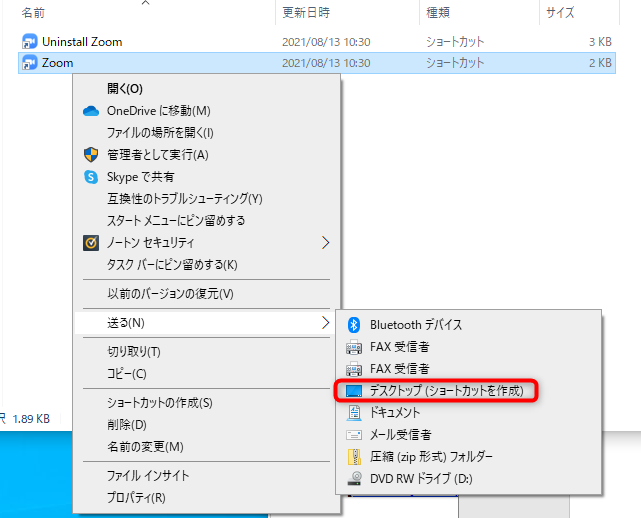The height and width of the screenshot is (518, 641).
Task: Select 送る(N) menu entry
Action: point(206,323)
